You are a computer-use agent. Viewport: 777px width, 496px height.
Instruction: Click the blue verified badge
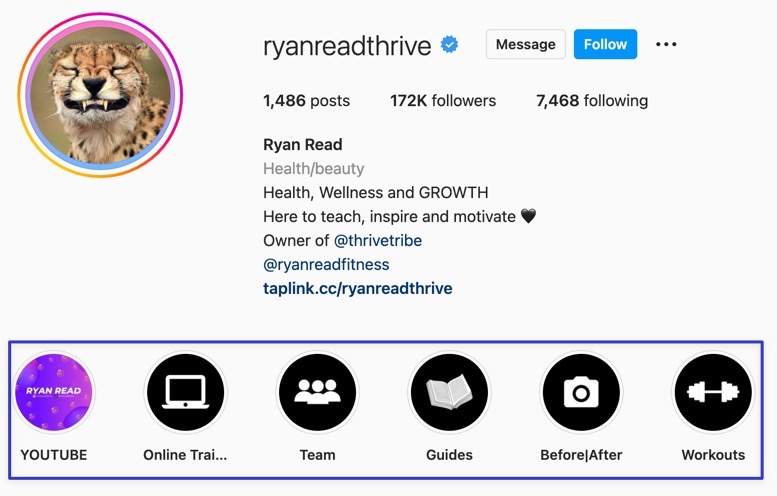coord(449,45)
